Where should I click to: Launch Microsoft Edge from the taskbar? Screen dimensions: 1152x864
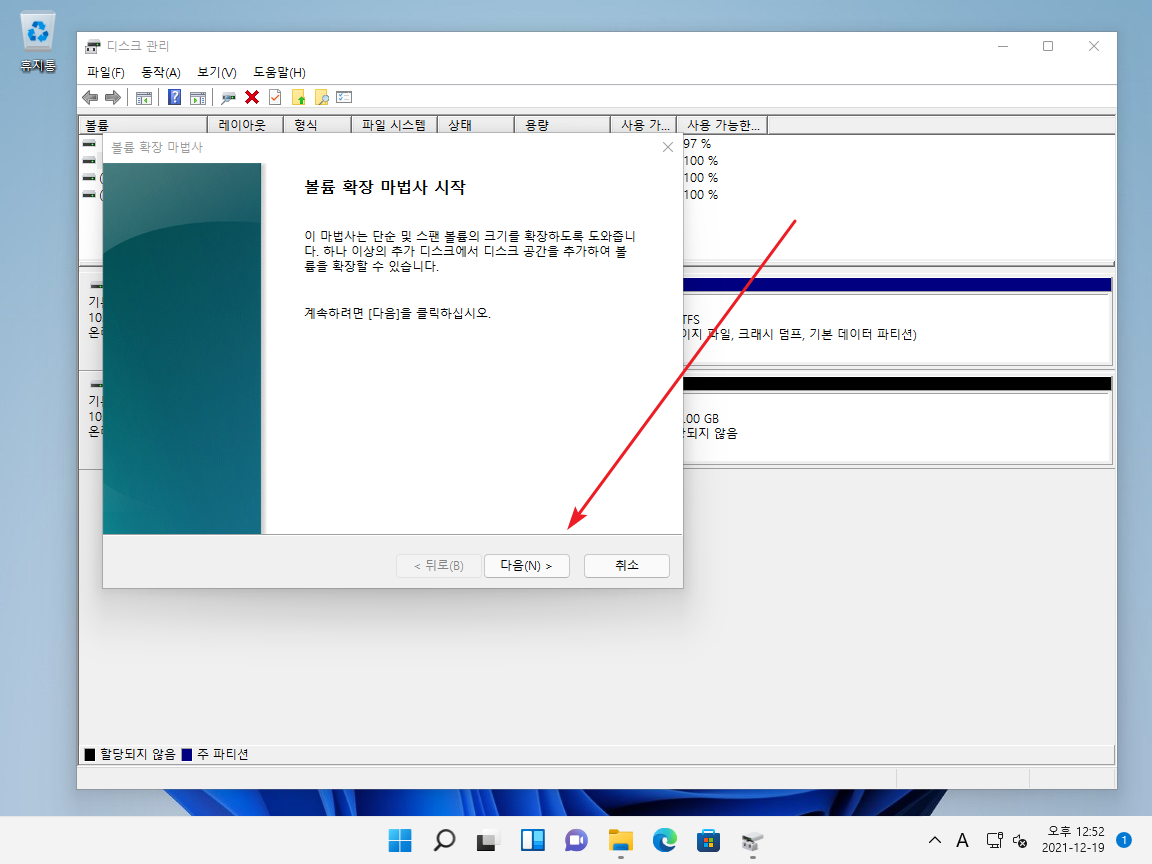point(665,840)
